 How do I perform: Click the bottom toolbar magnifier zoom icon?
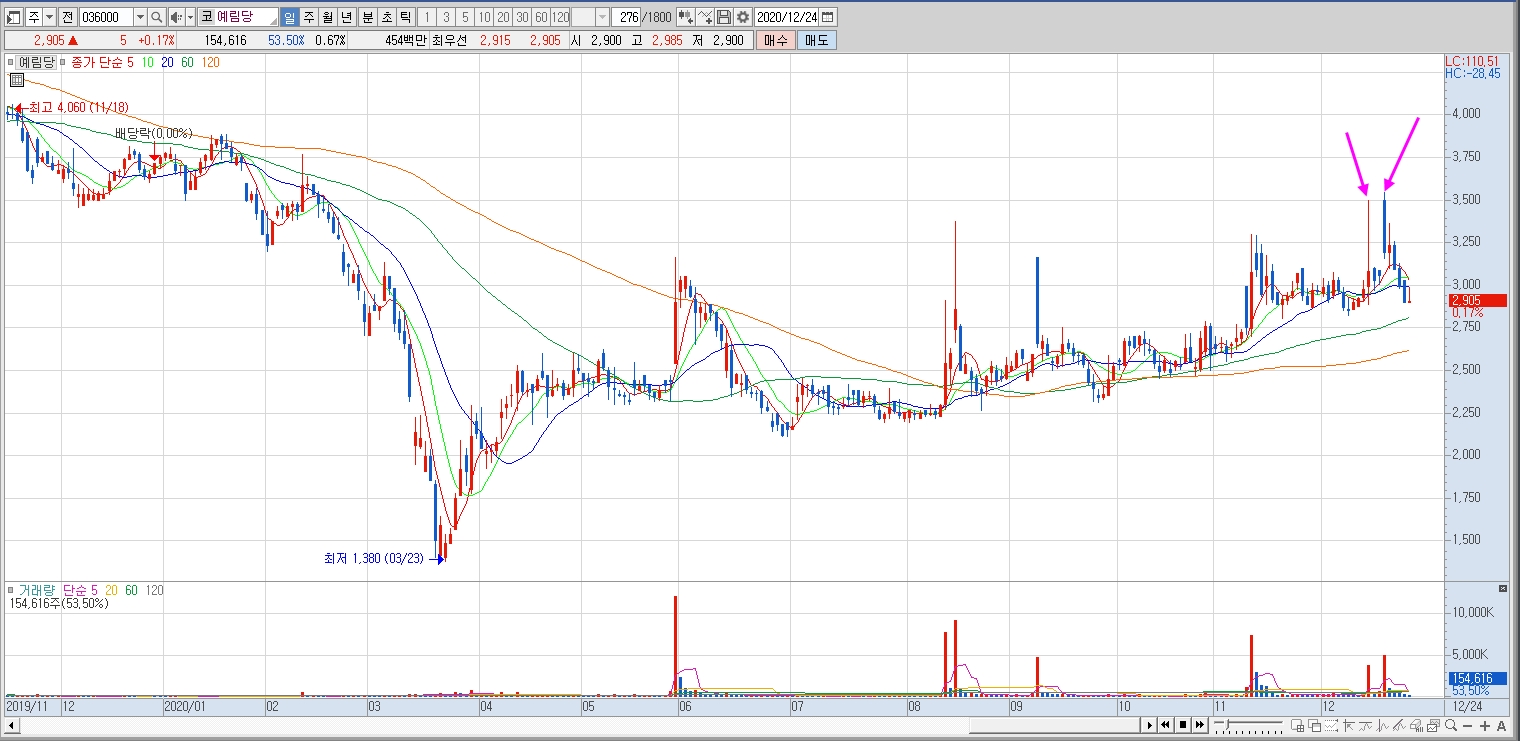click(x=1450, y=726)
